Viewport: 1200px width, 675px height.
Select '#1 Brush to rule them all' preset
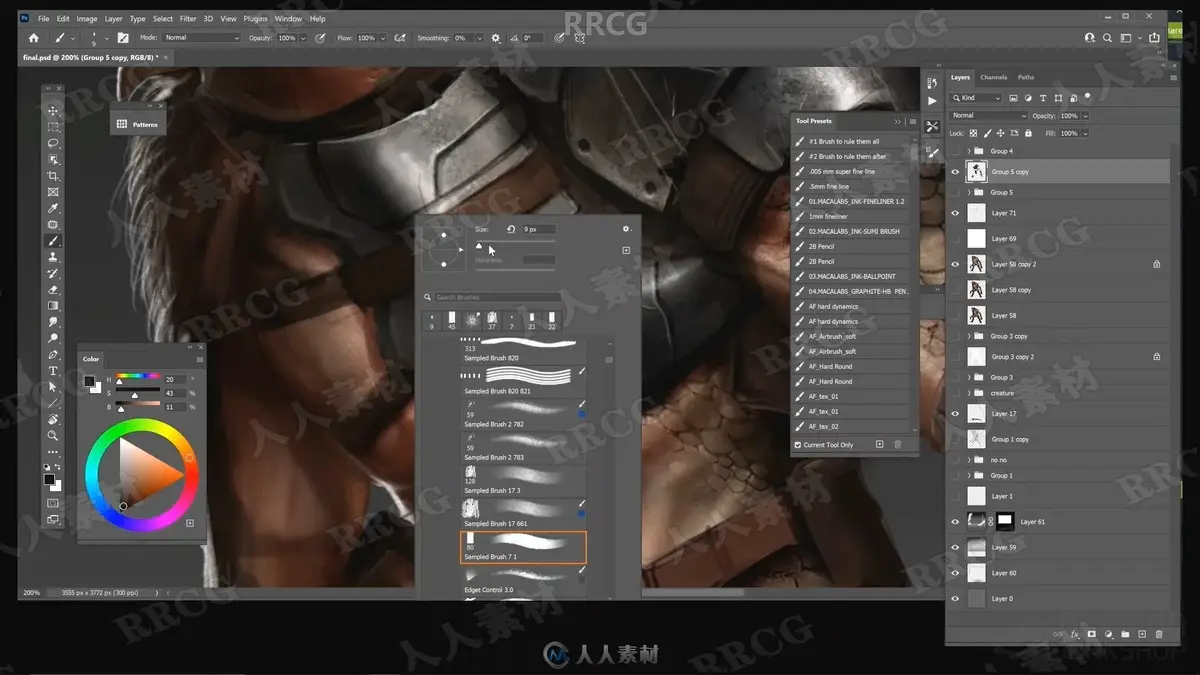(852, 141)
